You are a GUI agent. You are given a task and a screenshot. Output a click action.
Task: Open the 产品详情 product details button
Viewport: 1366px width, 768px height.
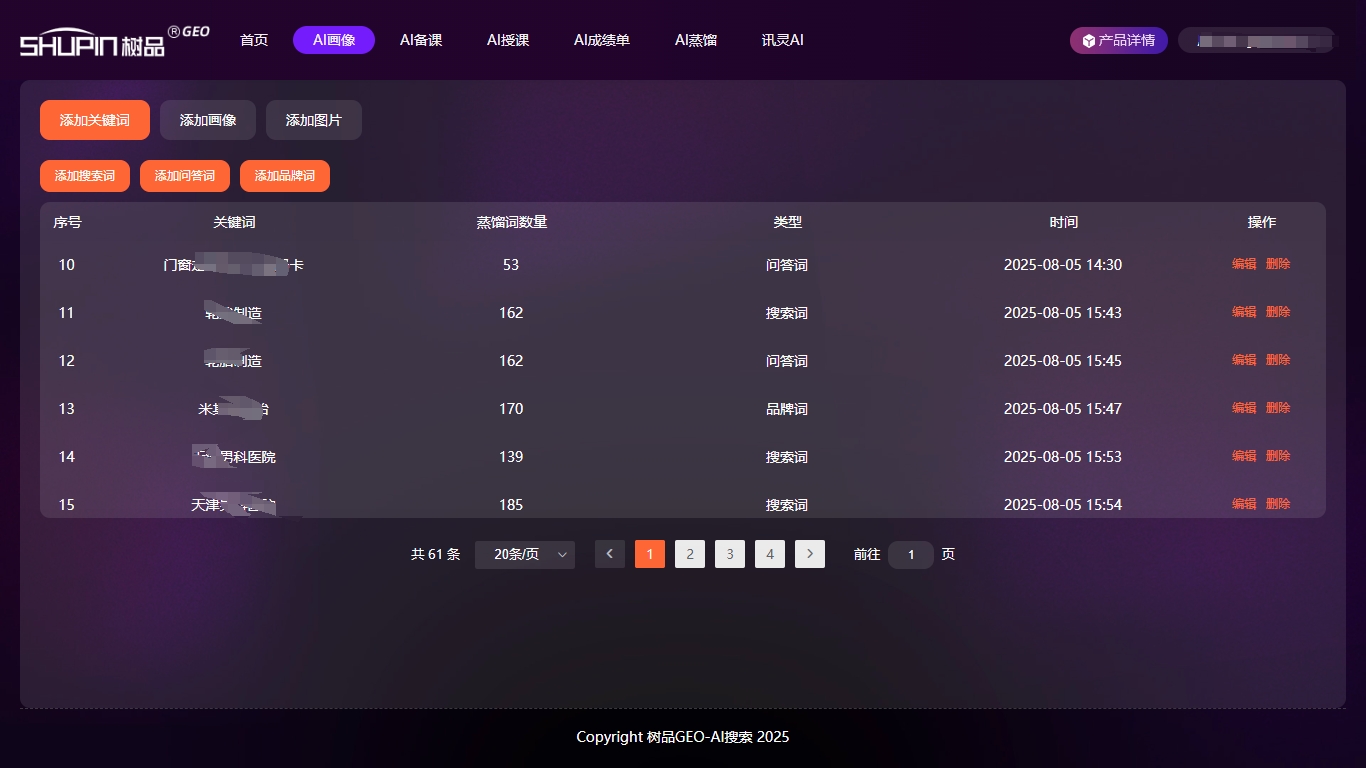tap(1118, 40)
